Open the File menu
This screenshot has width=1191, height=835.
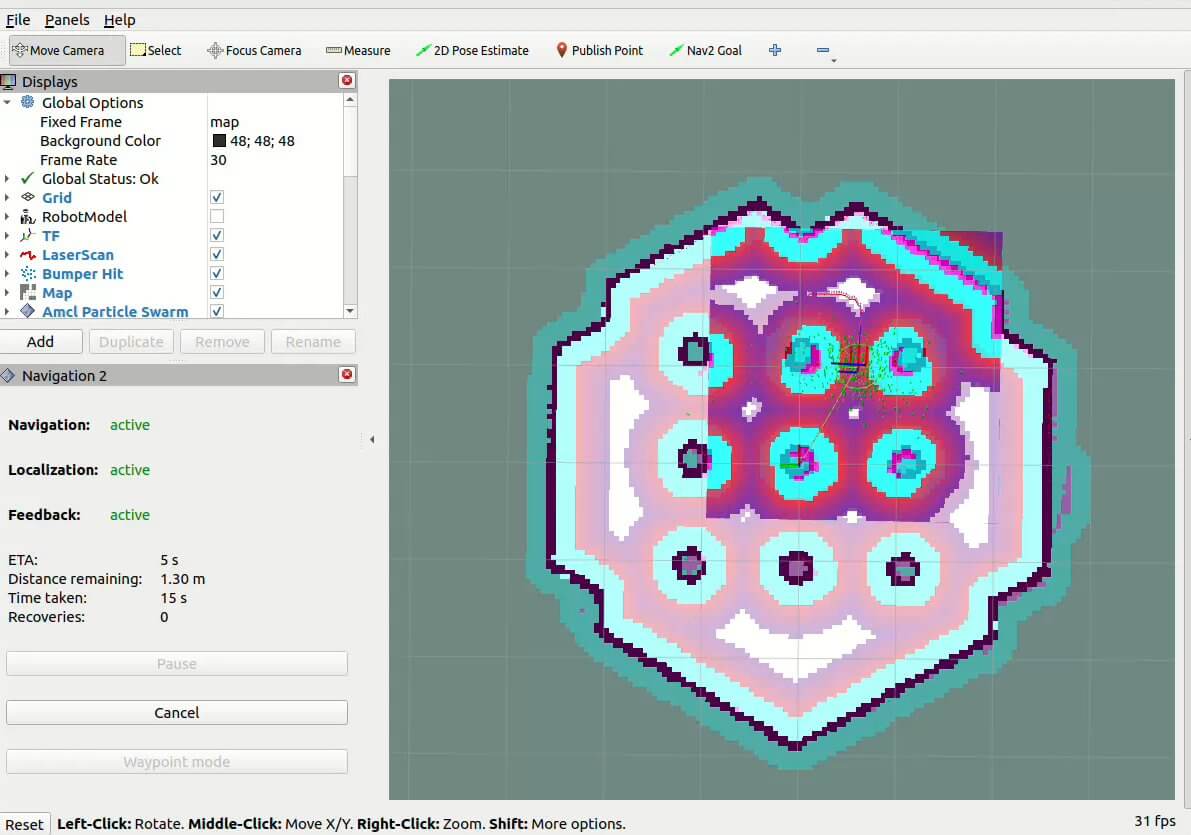tap(18, 20)
